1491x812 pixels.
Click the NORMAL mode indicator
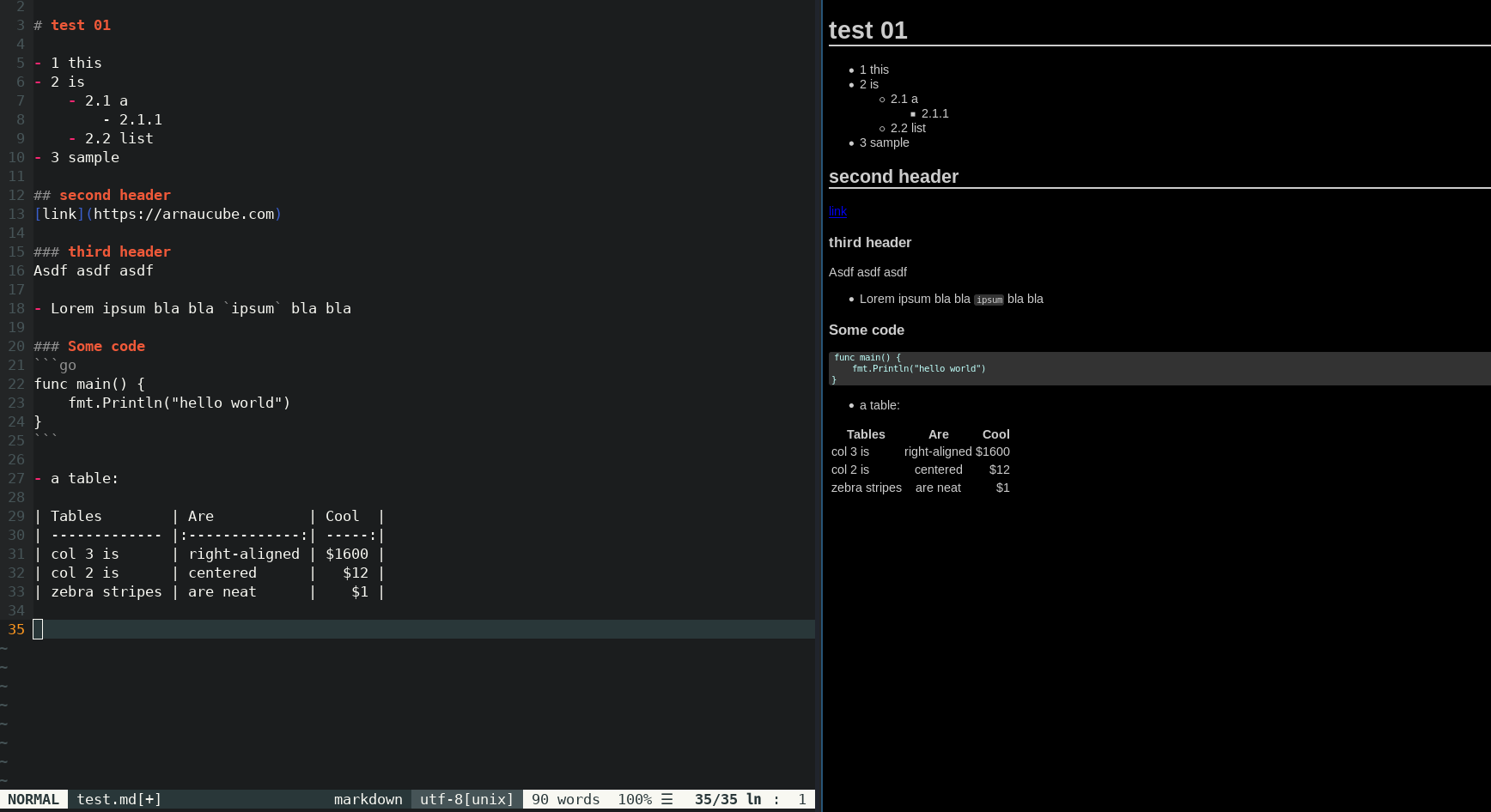click(x=33, y=799)
